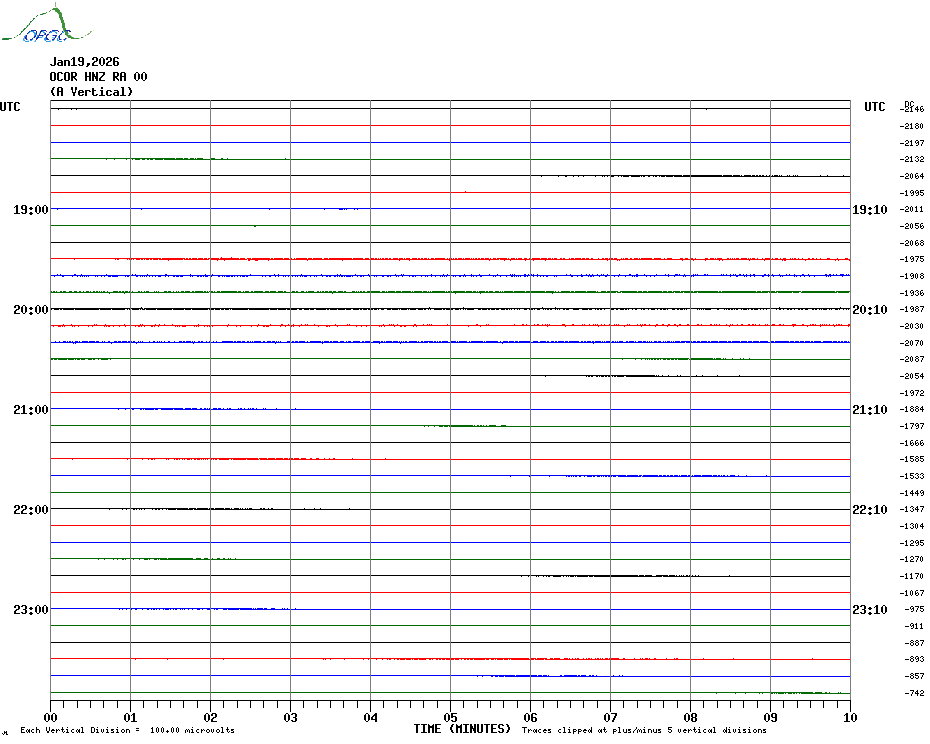This screenshot has height=744, width=930.
Task: Click the -742 DC offset value
Action: (x=914, y=693)
